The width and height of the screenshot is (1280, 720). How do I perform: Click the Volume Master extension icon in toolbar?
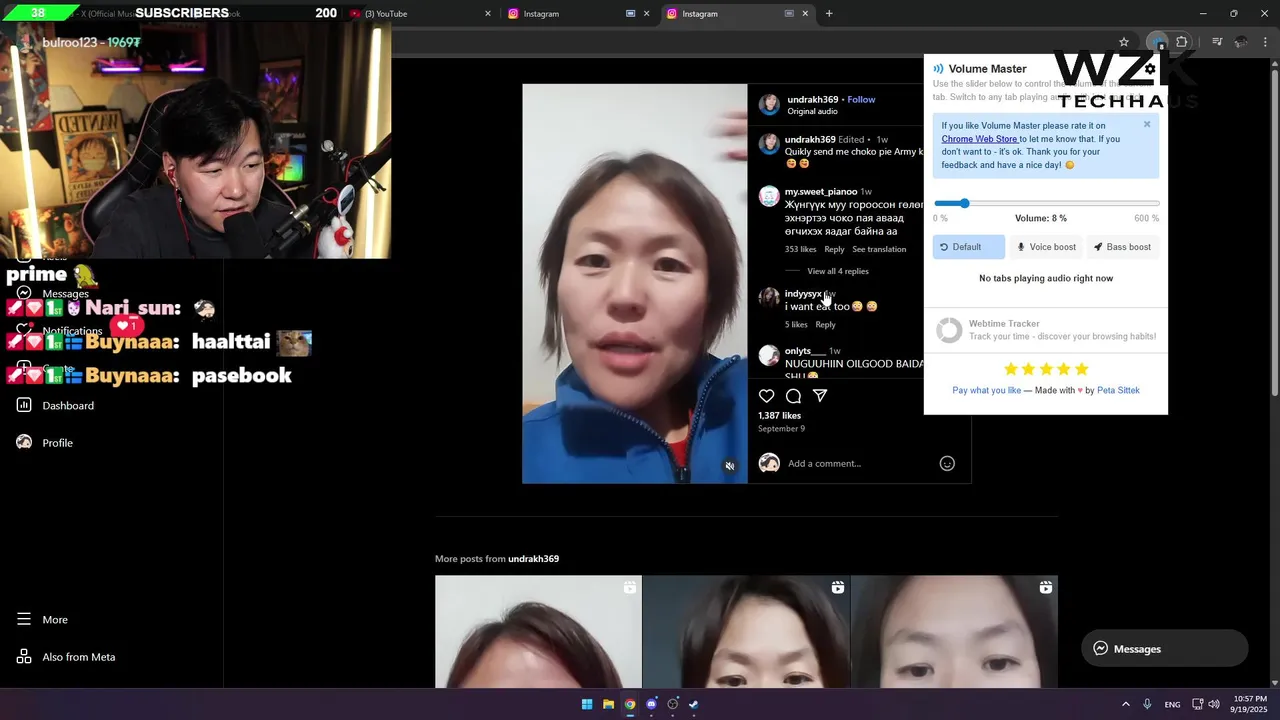[1157, 42]
